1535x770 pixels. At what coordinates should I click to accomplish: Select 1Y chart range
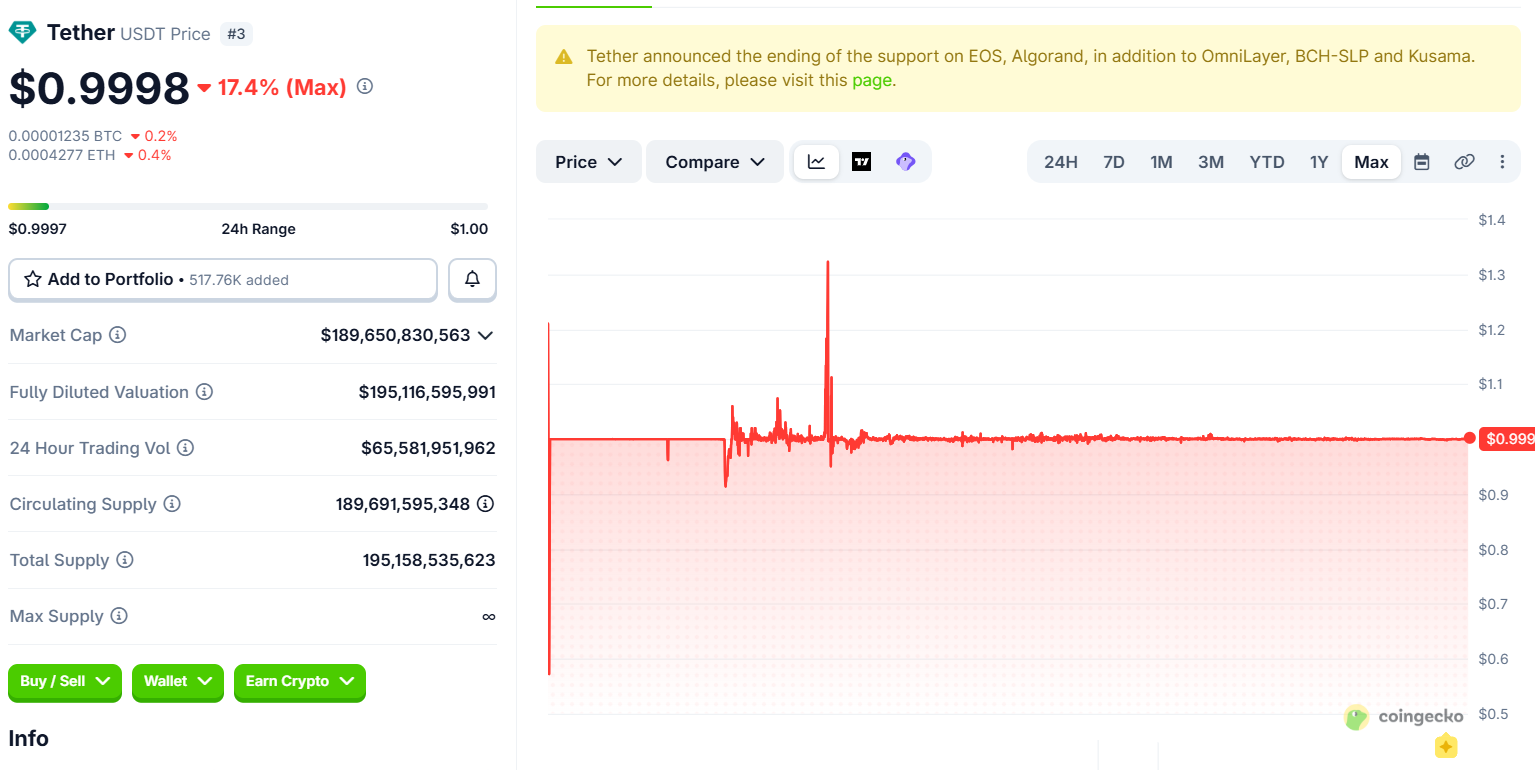click(x=1319, y=162)
